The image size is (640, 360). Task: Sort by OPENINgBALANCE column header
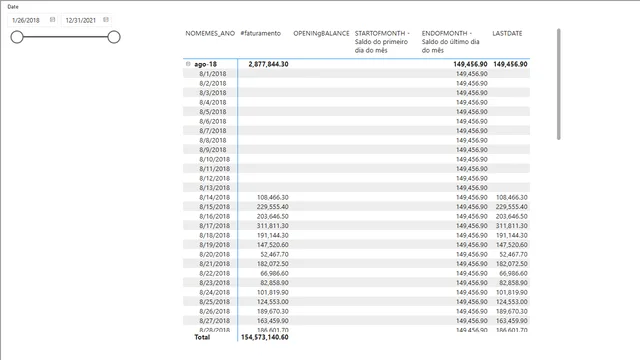(x=321, y=33)
